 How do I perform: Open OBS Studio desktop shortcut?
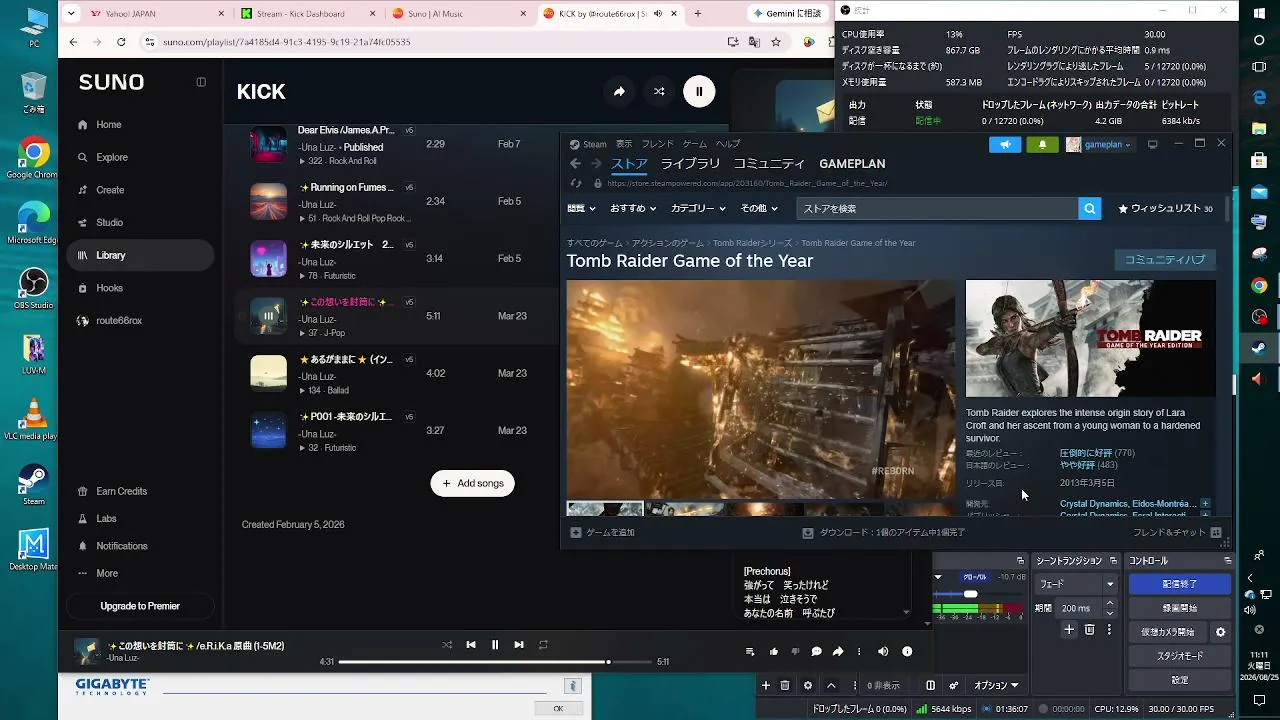coord(33,289)
